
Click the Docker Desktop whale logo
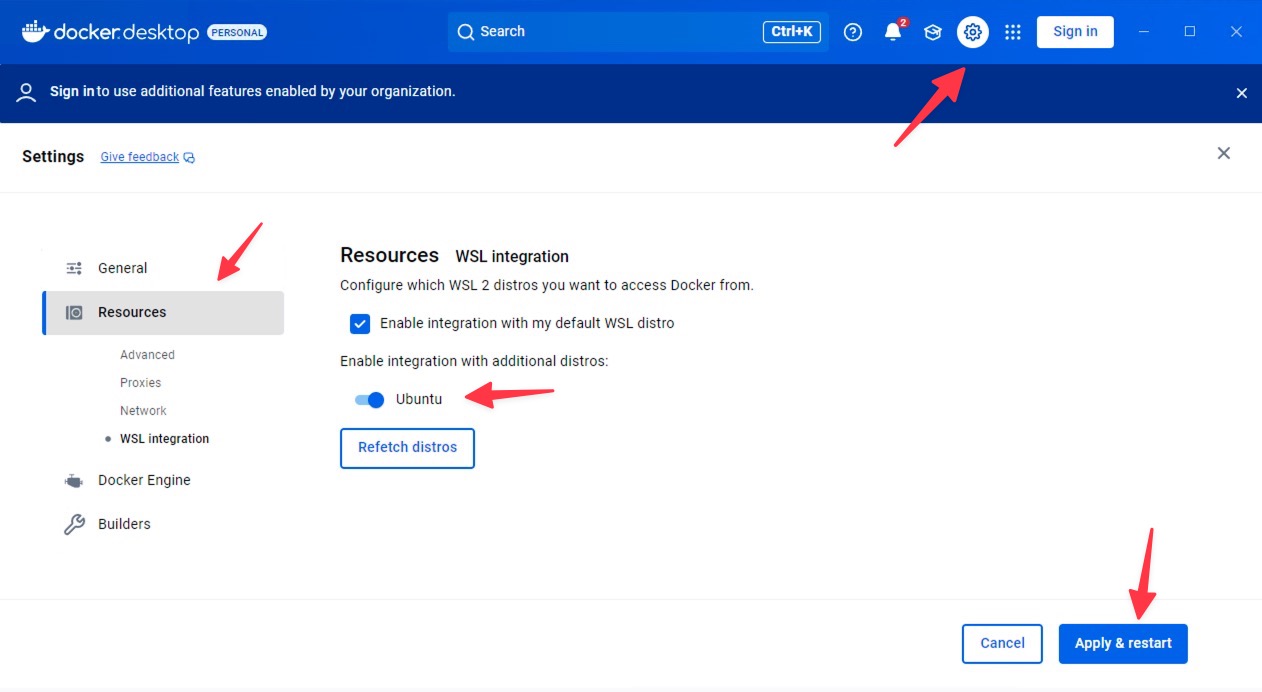click(x=35, y=31)
